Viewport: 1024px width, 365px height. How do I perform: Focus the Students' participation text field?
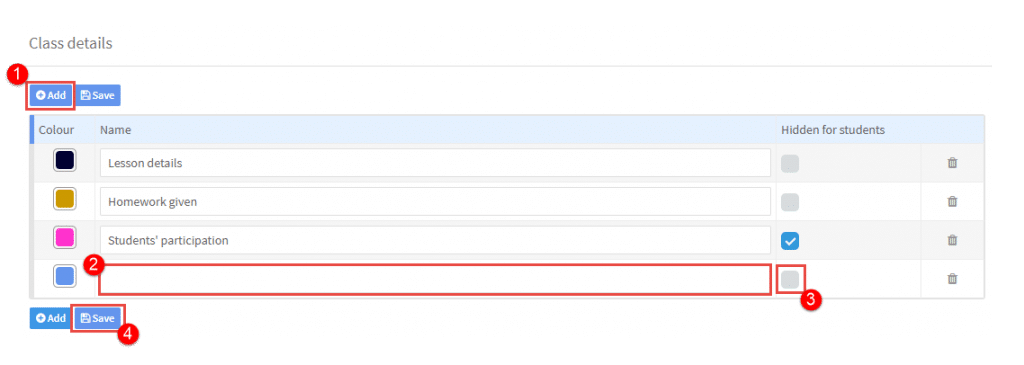[x=436, y=240]
